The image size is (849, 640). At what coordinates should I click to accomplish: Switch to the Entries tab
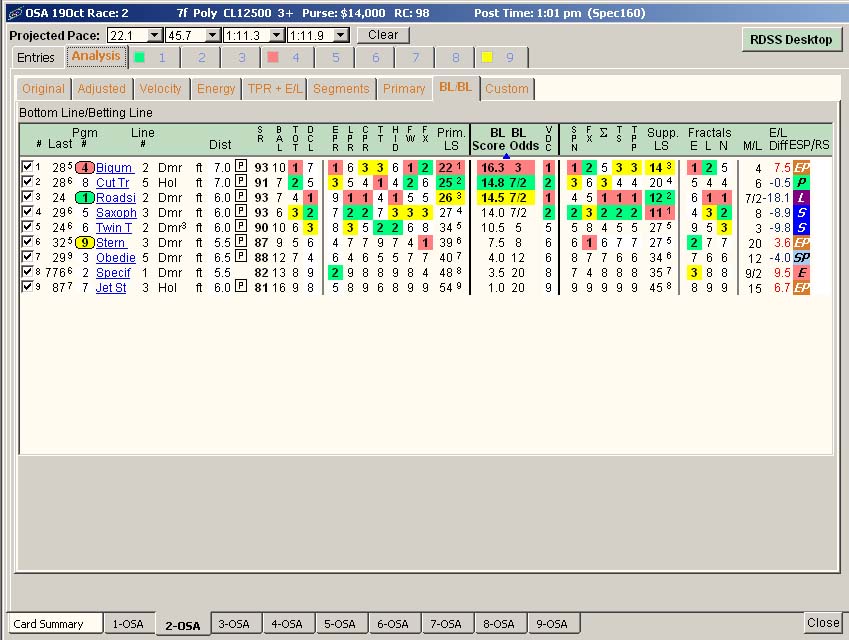[36, 57]
